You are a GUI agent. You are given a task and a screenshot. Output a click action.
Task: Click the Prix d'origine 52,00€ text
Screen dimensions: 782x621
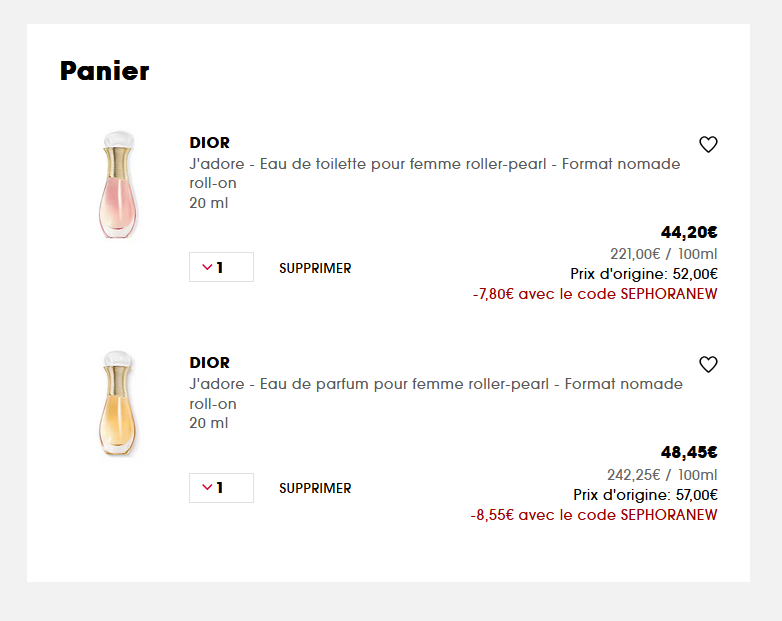(644, 274)
